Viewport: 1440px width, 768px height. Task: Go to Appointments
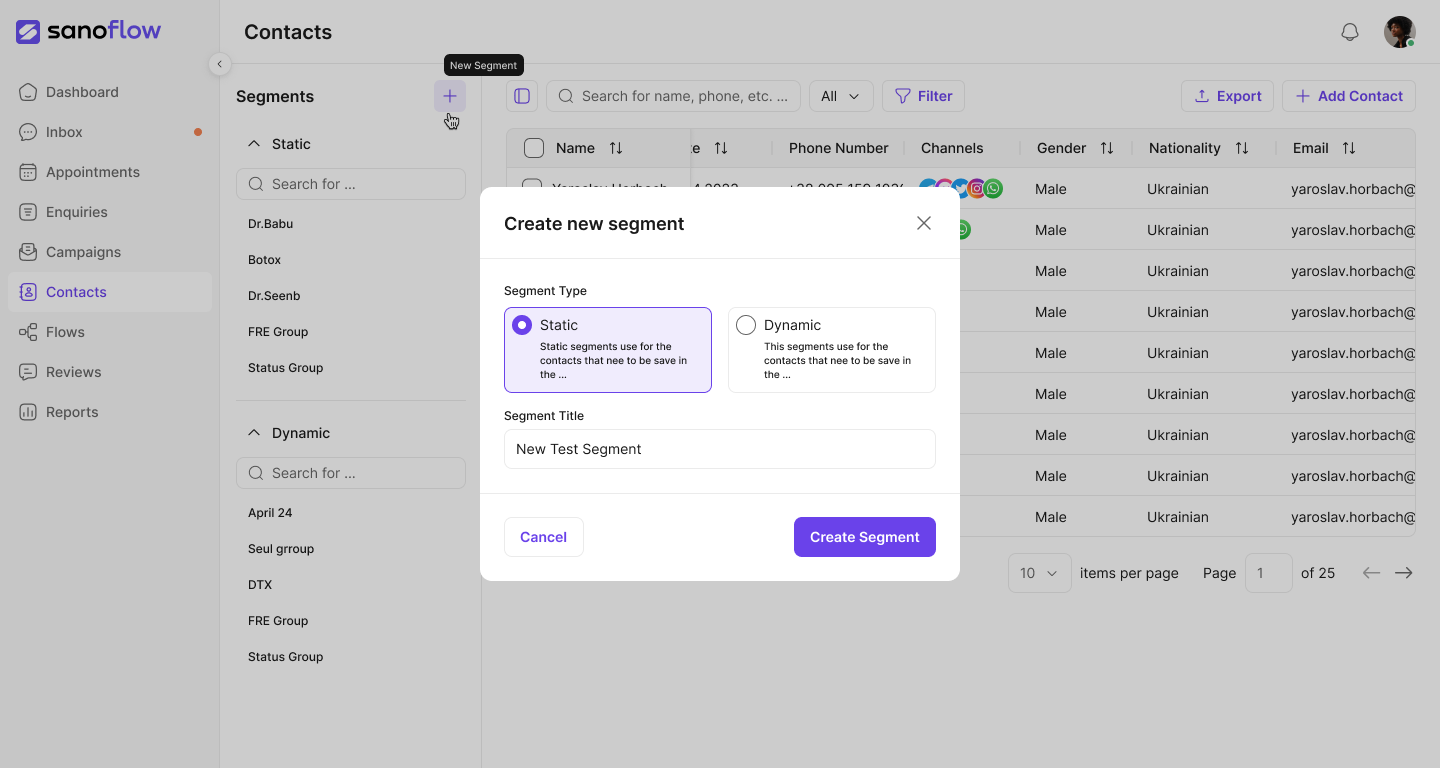click(x=109, y=172)
